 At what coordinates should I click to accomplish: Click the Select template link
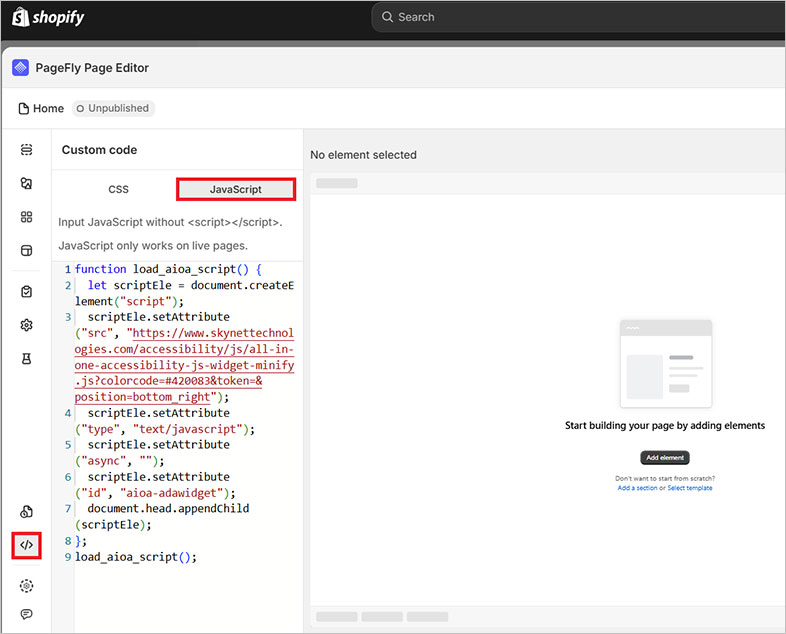click(690, 488)
